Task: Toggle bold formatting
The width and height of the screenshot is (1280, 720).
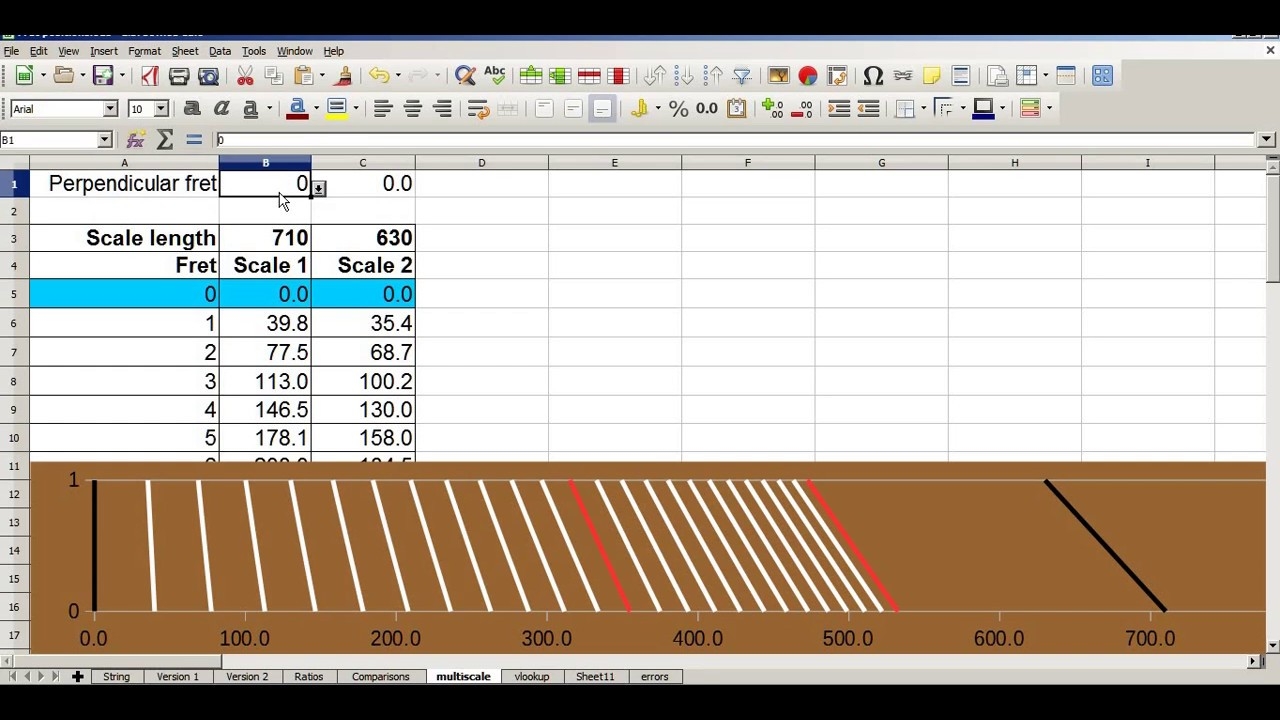Action: [x=192, y=109]
